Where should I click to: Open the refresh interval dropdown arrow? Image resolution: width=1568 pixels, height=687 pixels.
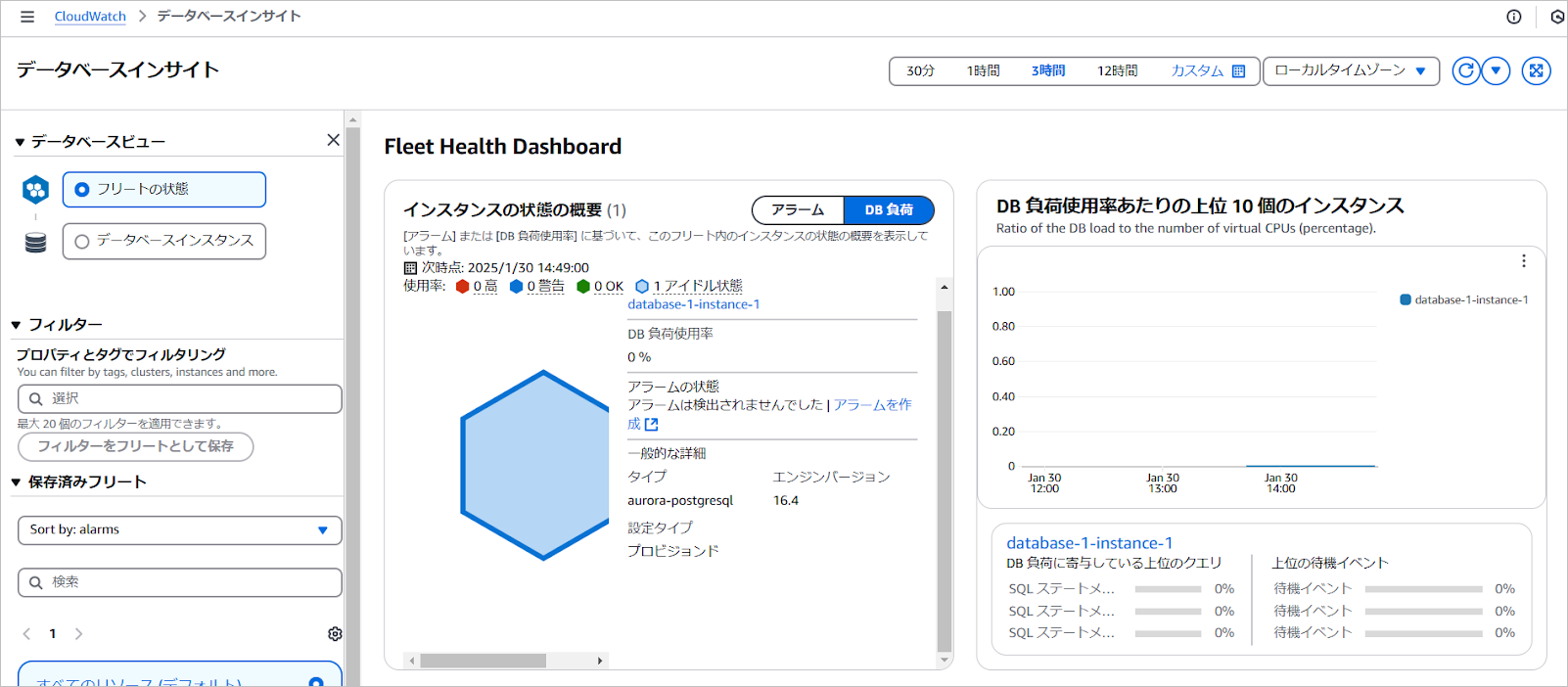(1496, 70)
